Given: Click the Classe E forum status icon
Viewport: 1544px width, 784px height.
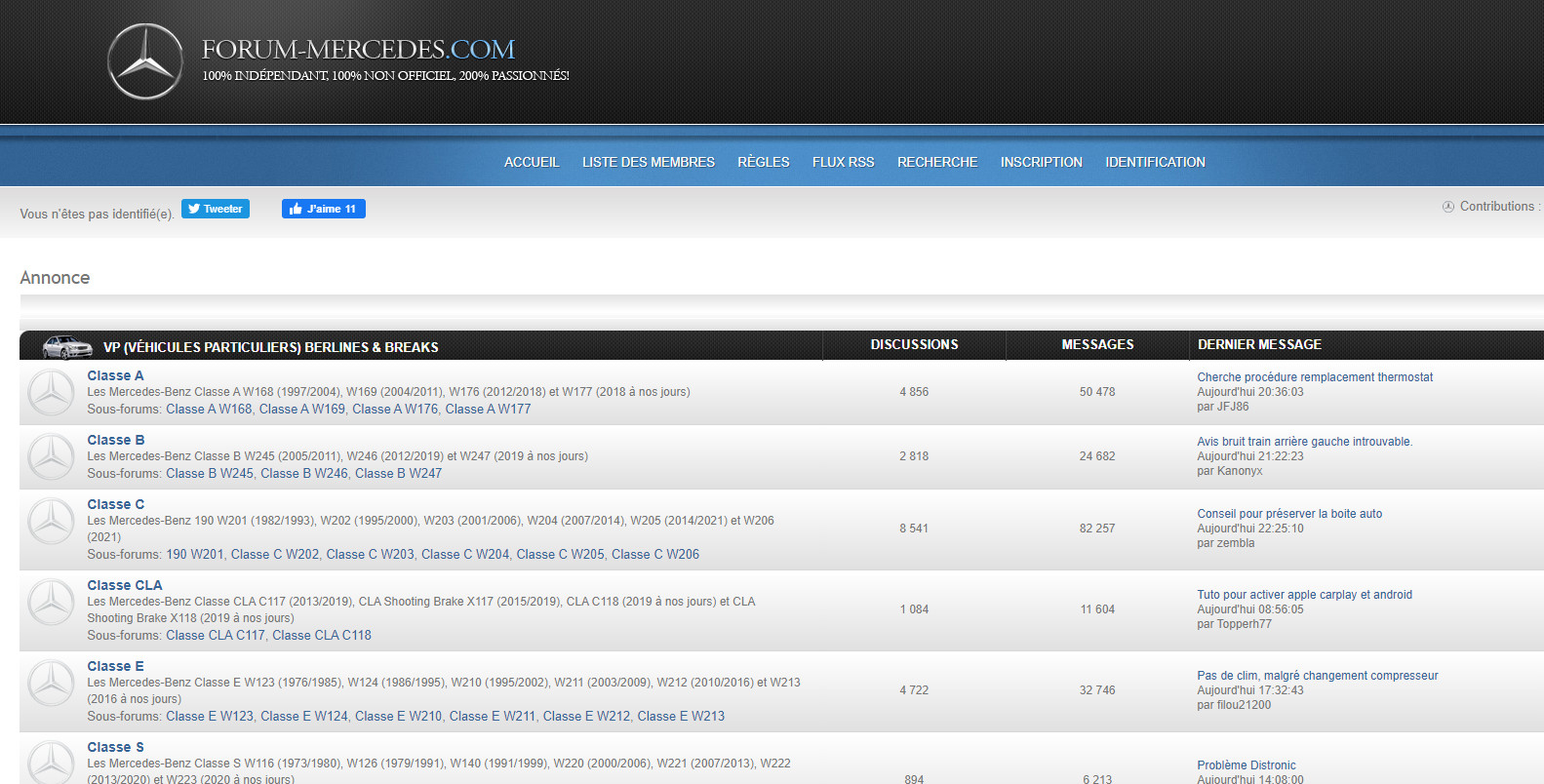Looking at the screenshot, I should pyautogui.click(x=51, y=684).
